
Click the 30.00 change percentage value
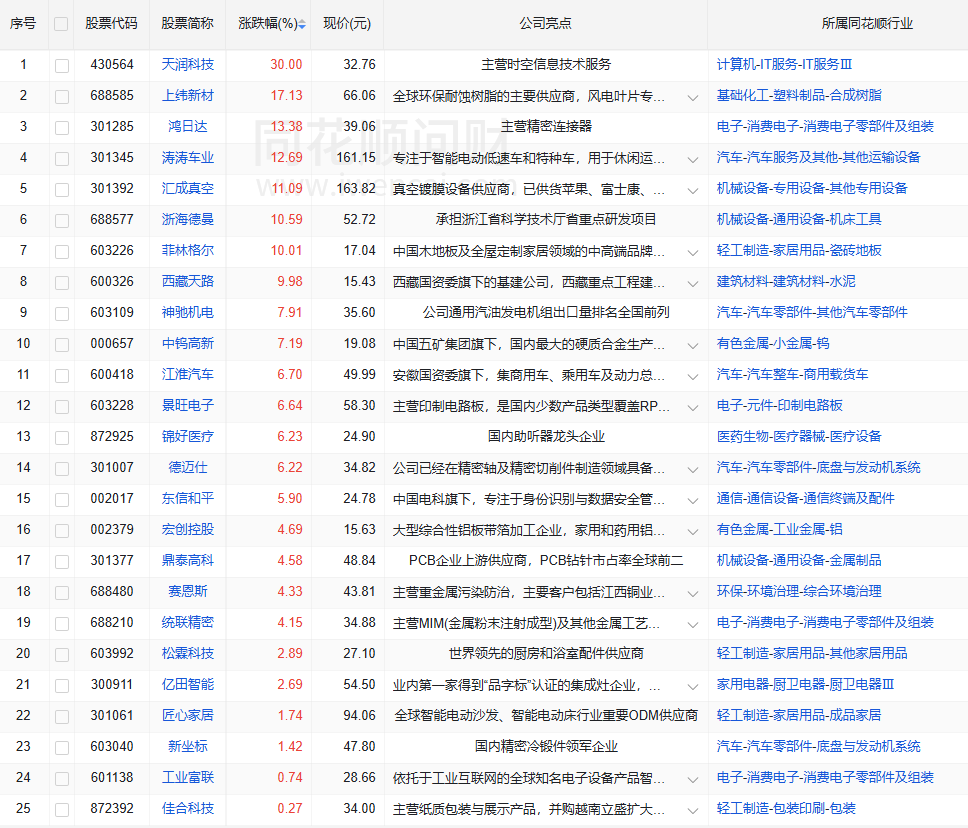(286, 64)
